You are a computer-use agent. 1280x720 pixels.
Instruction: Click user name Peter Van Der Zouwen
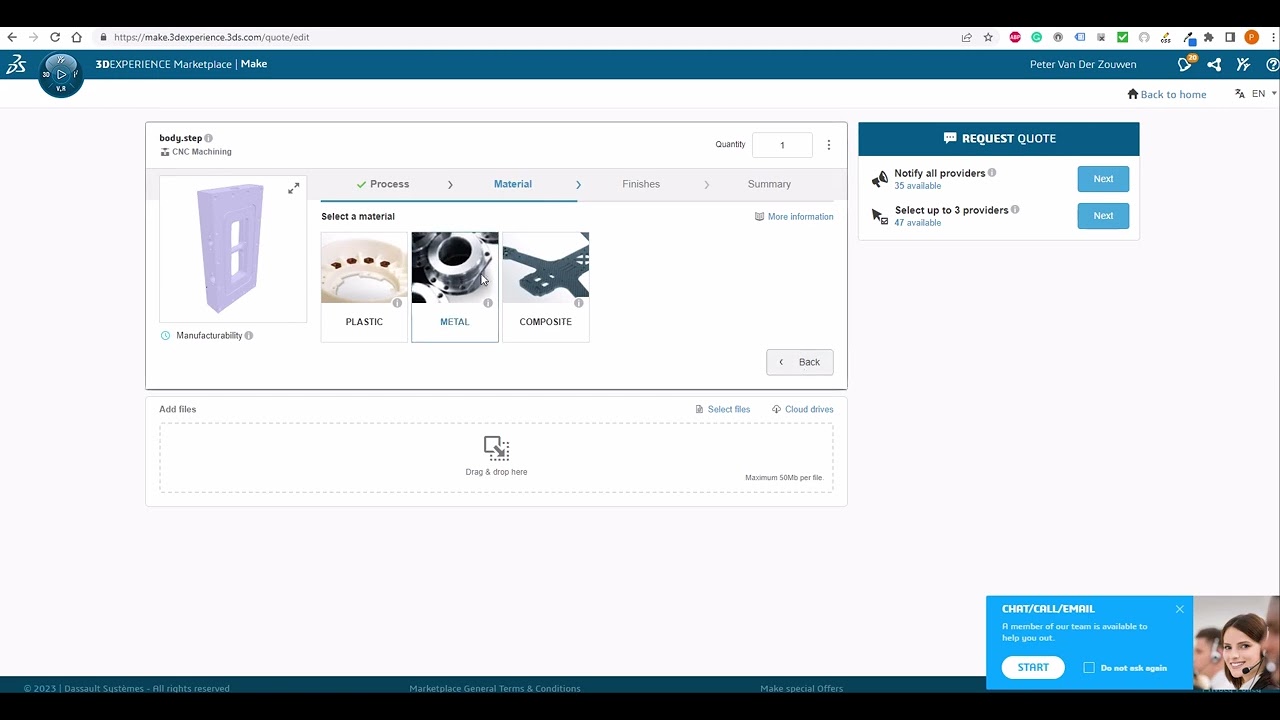pos(1083,64)
